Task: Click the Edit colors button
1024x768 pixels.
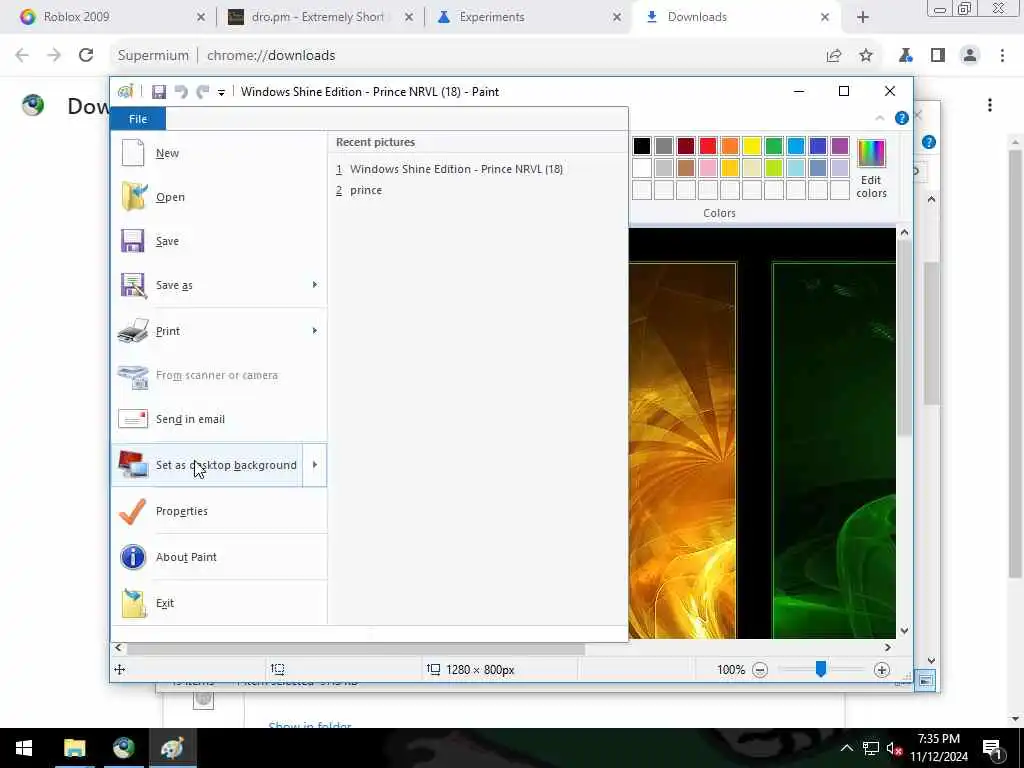Action: [871, 168]
